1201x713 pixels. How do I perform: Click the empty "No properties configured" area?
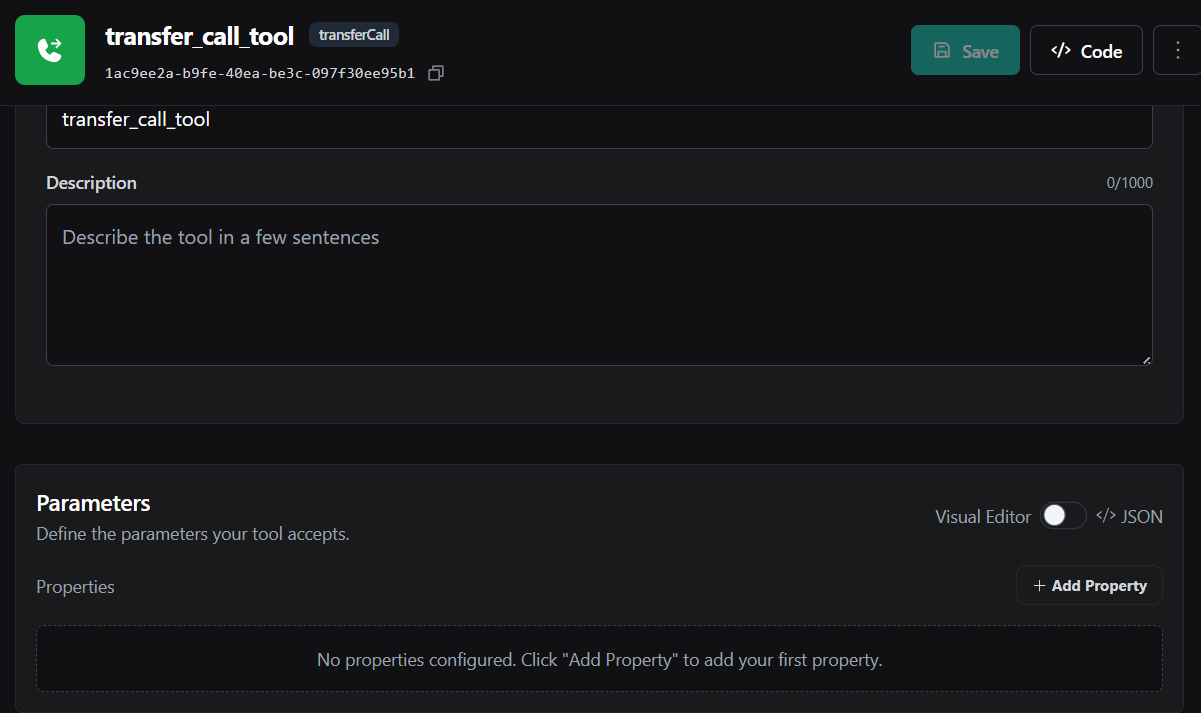point(599,660)
